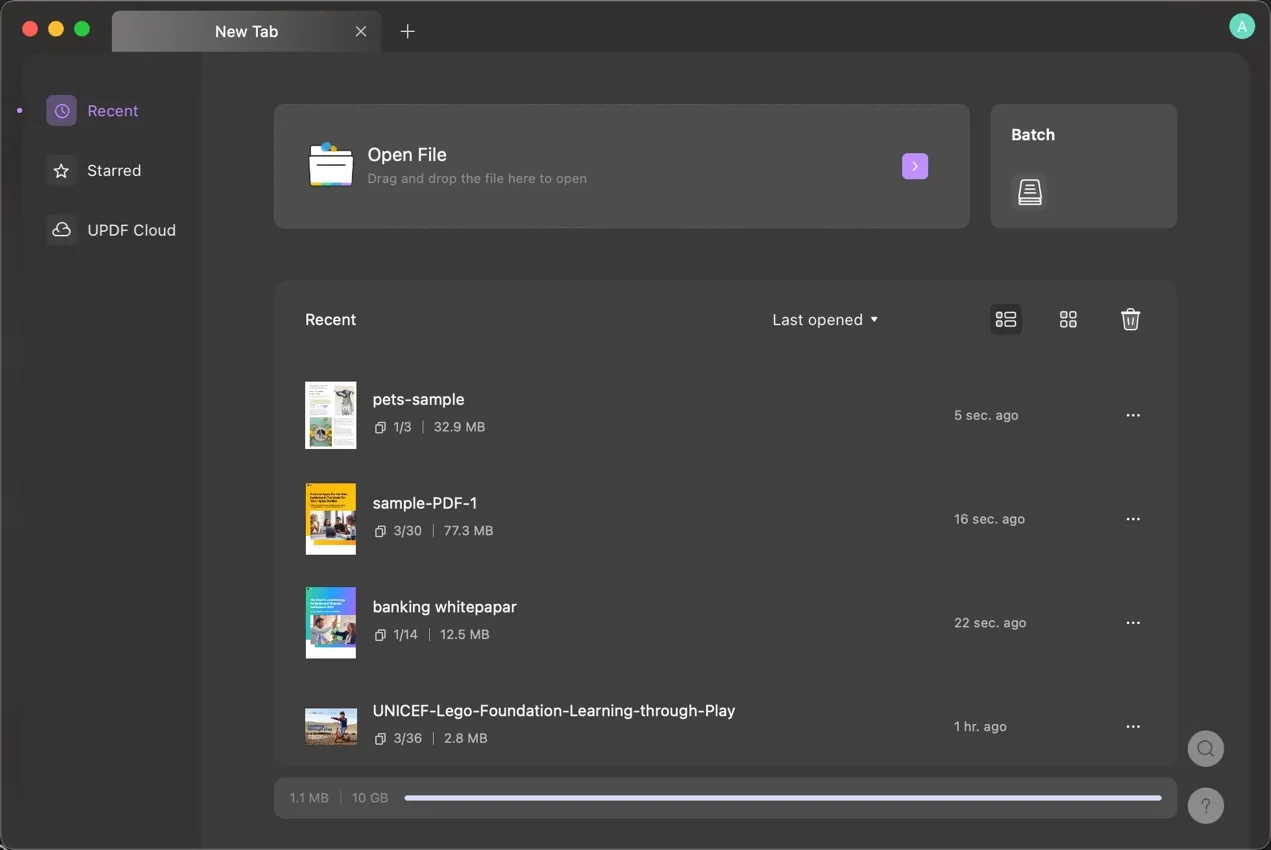Close the New Tab tab
The image size is (1271, 850).
click(361, 31)
